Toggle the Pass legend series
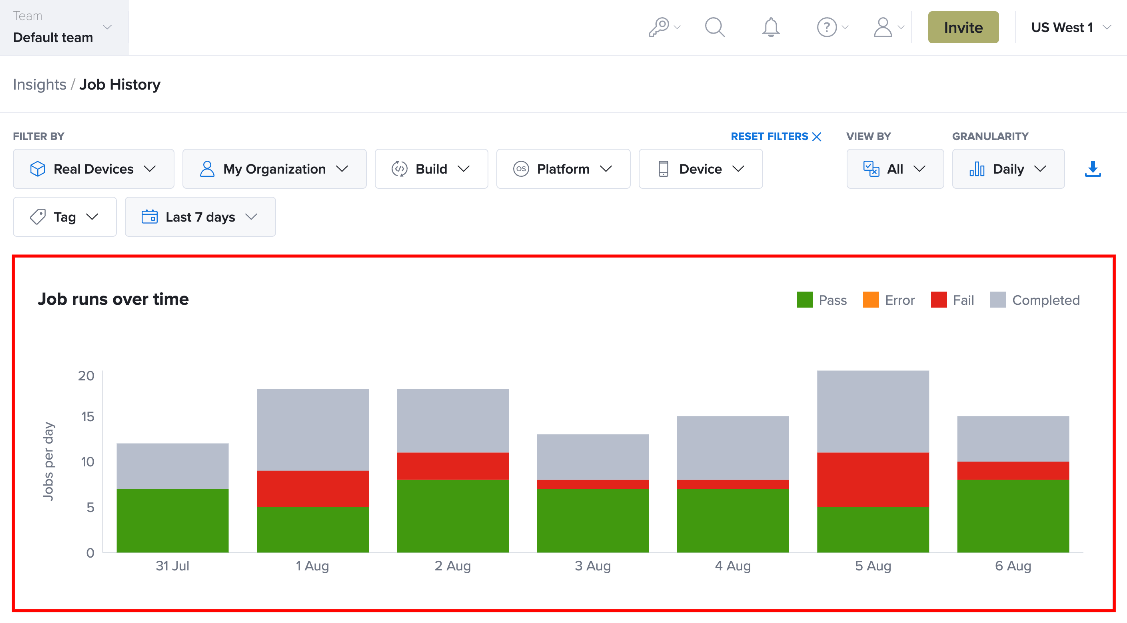The image size is (1127, 623). point(822,300)
